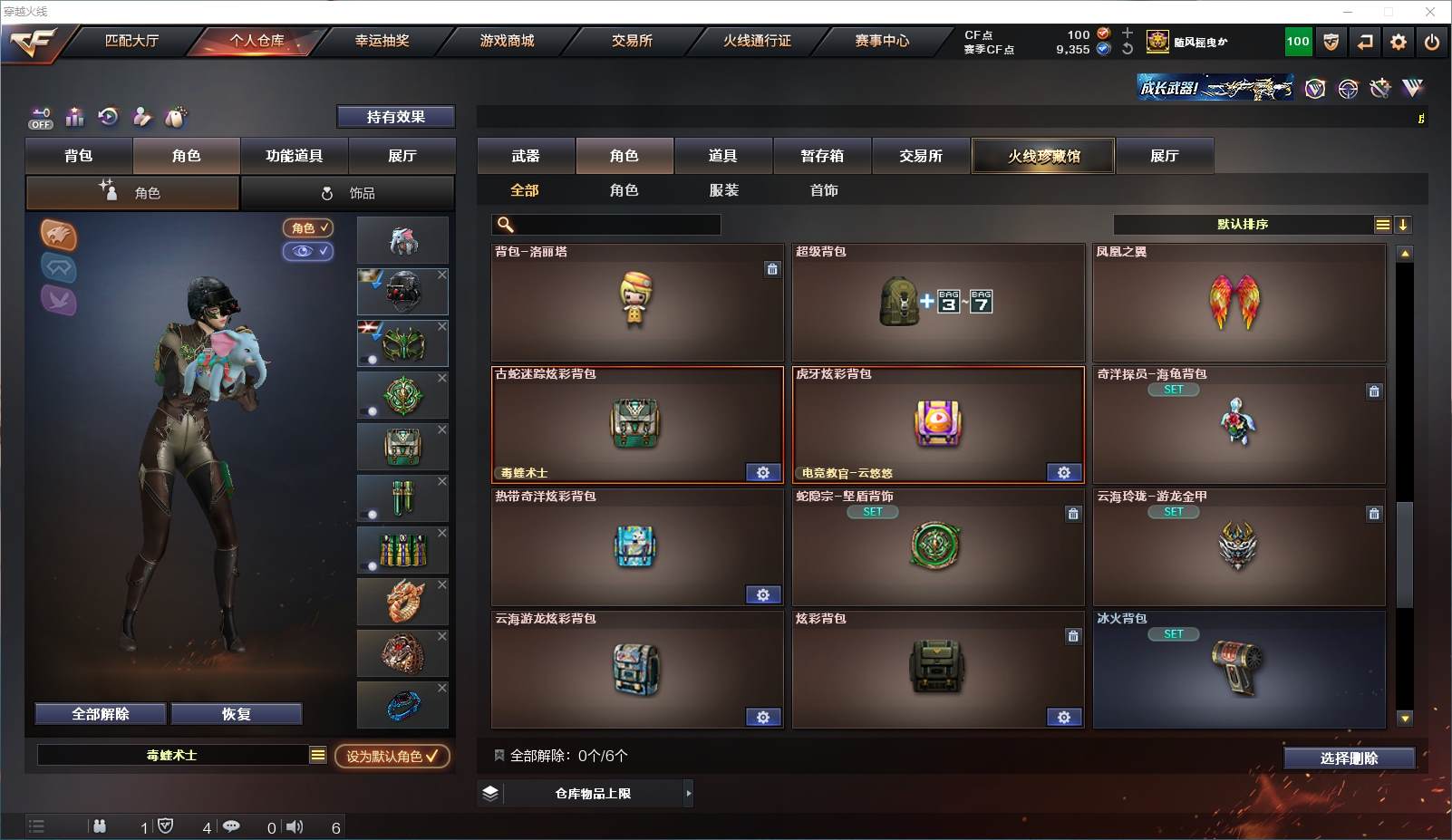Screen dimensions: 1452x840
Task: Toggle the OFF switch icon
Action: point(41,118)
